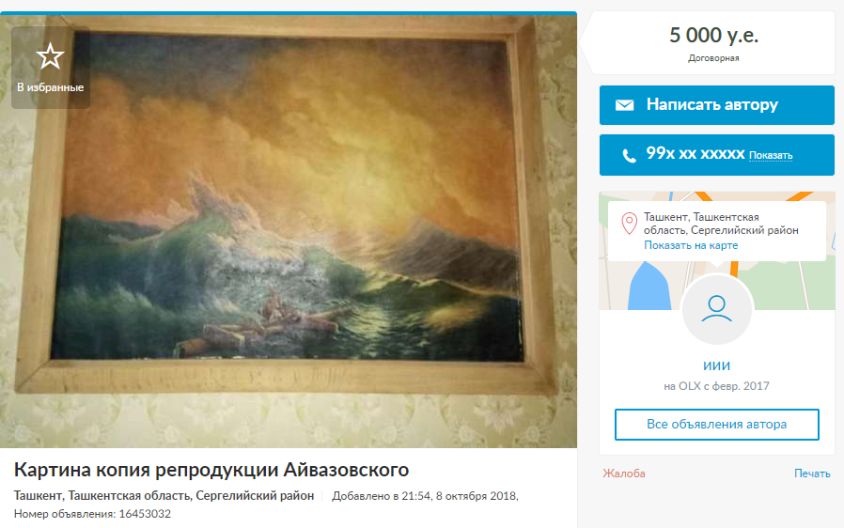This screenshot has width=844, height=528.
Task: Click the address text in map card
Action: (x=721, y=223)
